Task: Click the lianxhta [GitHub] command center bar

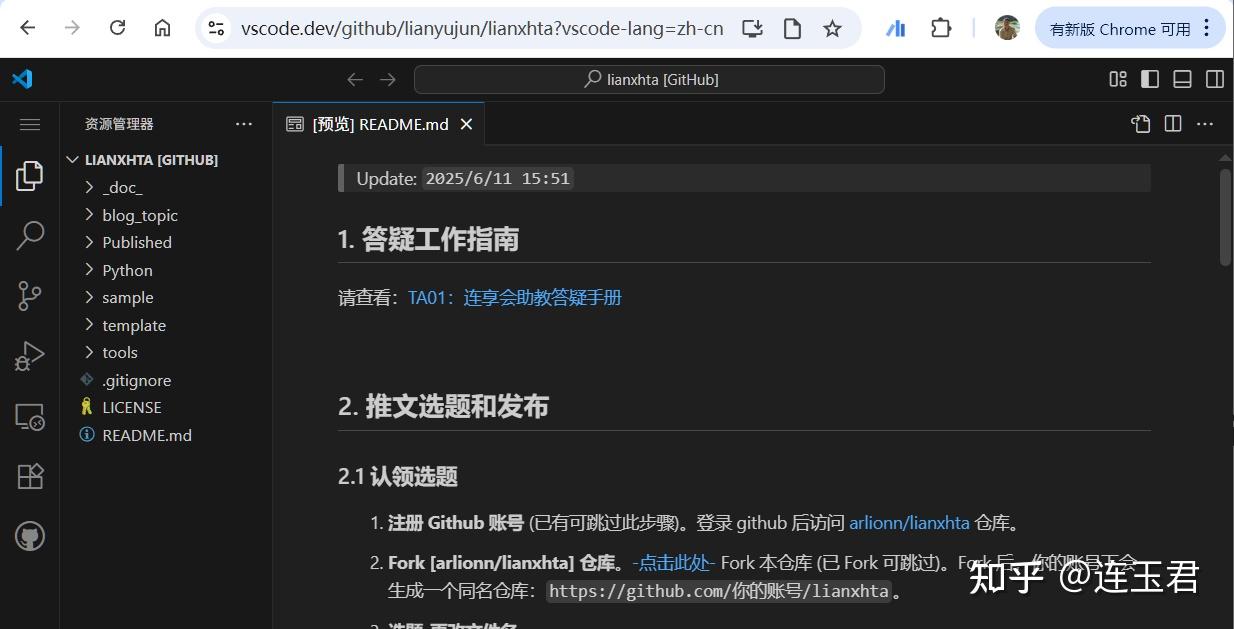Action: point(649,79)
